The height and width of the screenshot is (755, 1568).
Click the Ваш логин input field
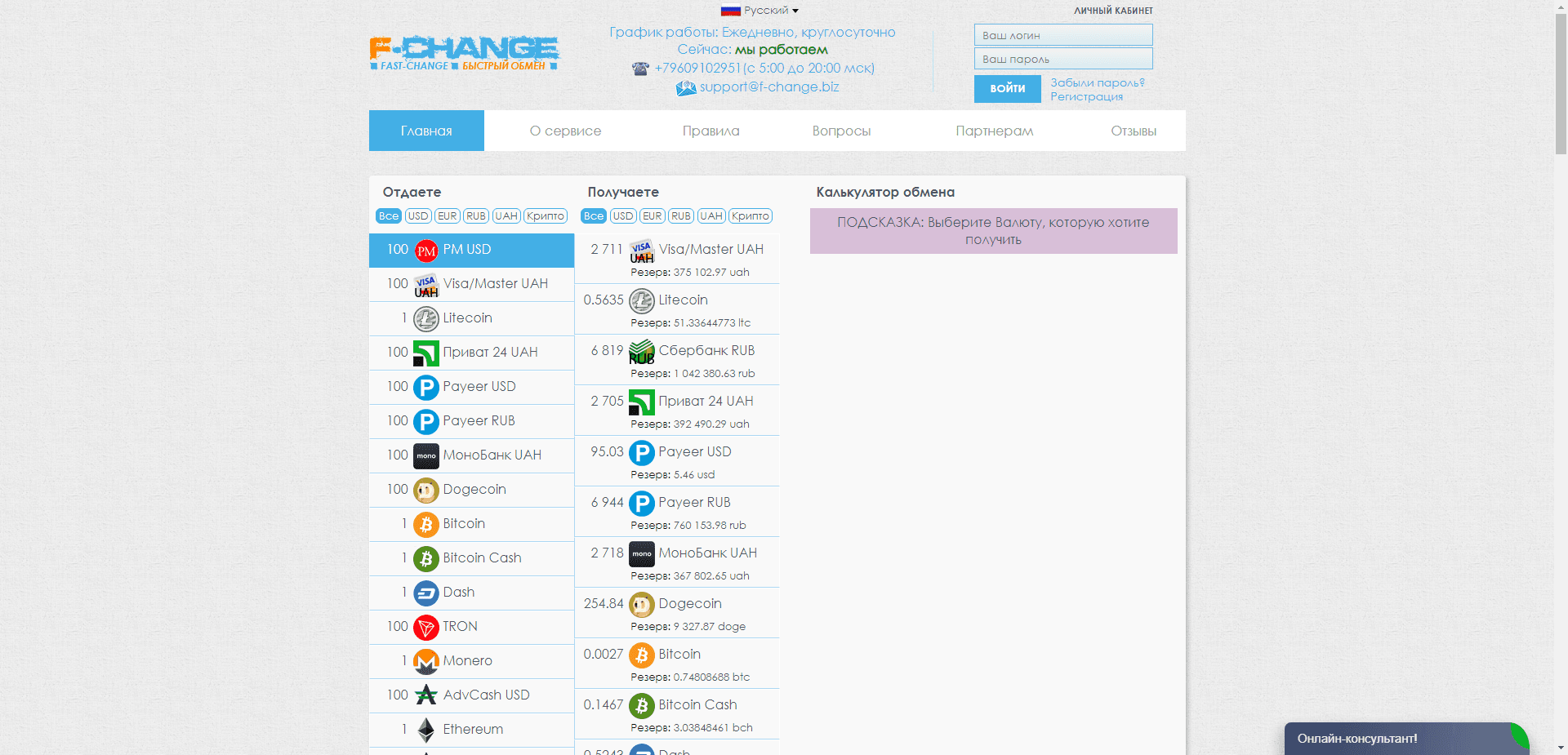[x=1062, y=35]
